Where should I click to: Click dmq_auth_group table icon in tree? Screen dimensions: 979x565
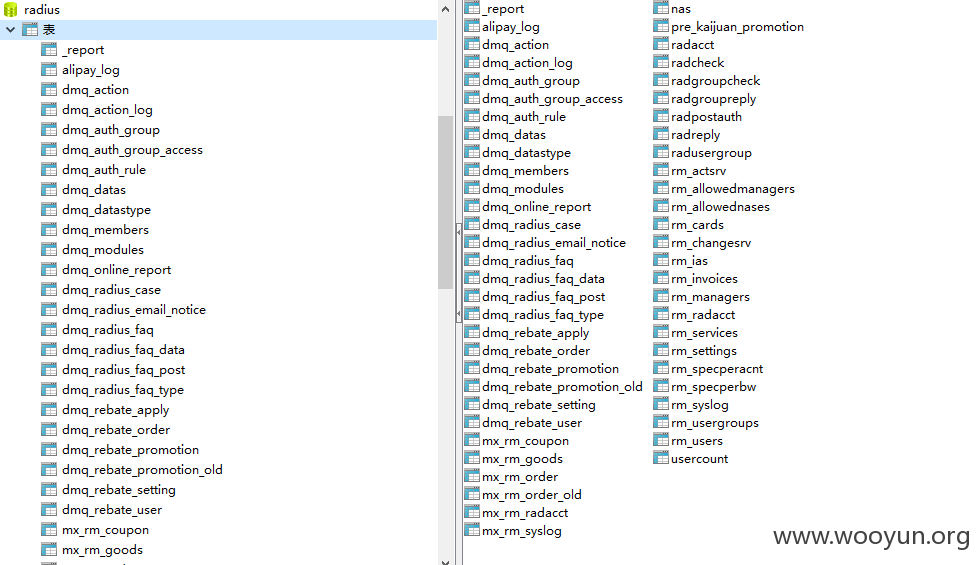[x=49, y=129]
